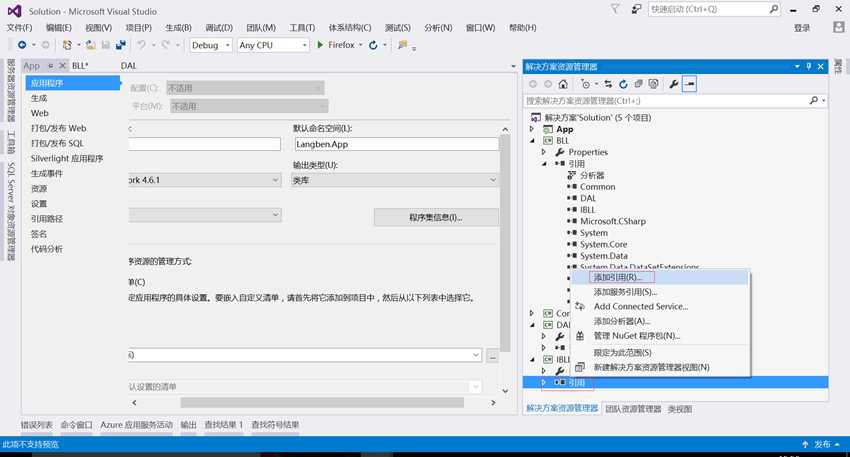Switch to the BLL* document tab
Viewport: 850px width, 457px height.
[80, 66]
